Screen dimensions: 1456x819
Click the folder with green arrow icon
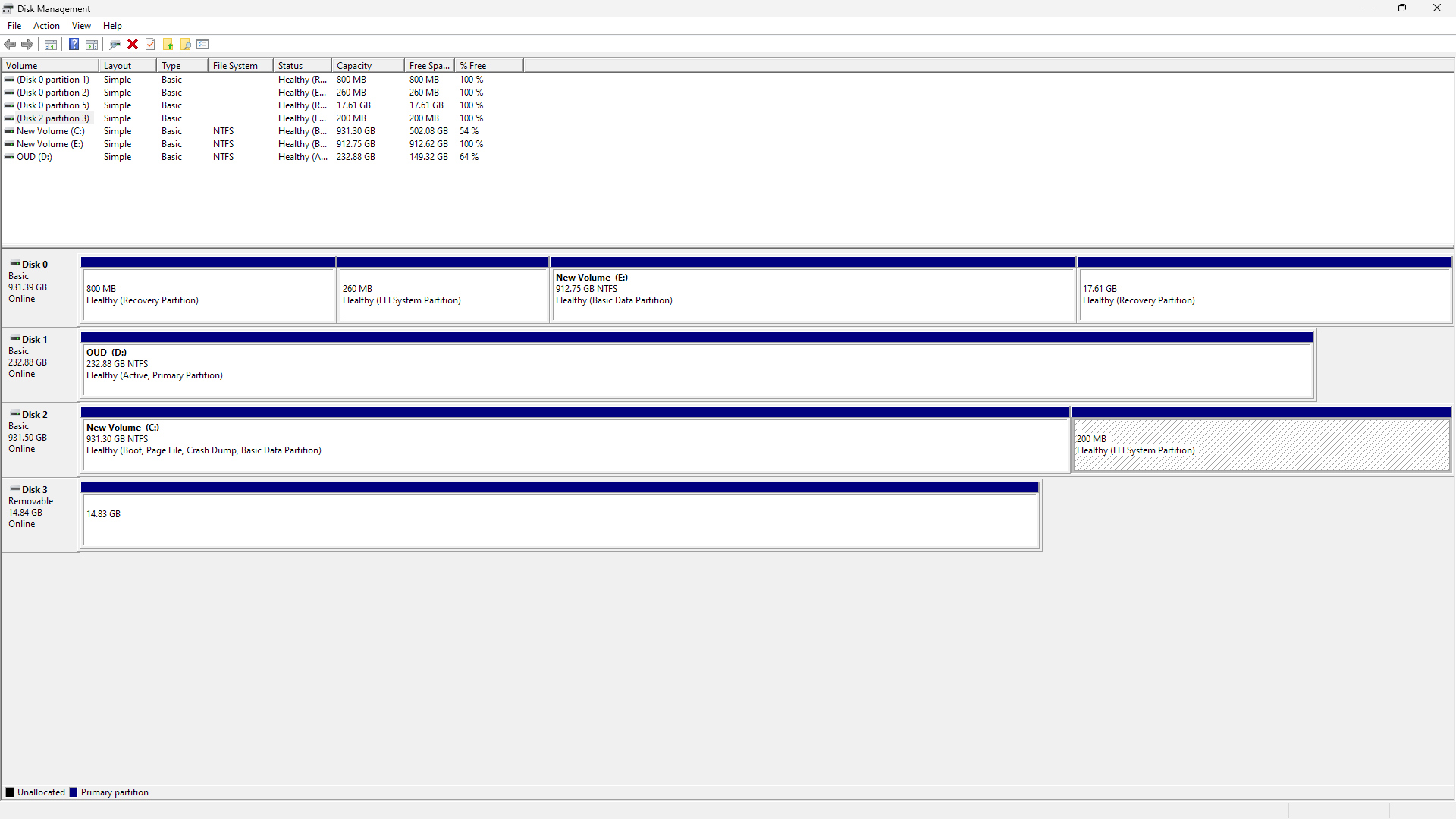coord(168,44)
